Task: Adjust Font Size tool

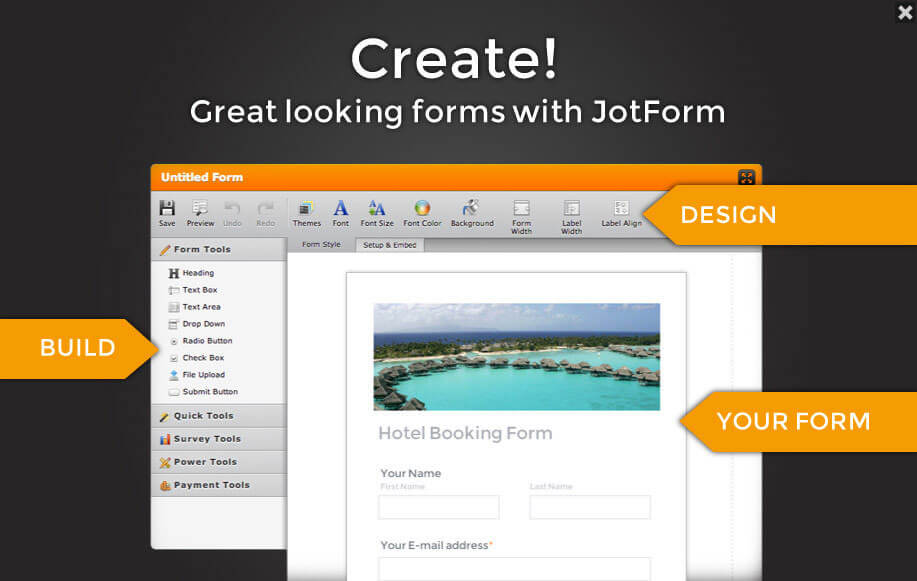Action: 377,213
